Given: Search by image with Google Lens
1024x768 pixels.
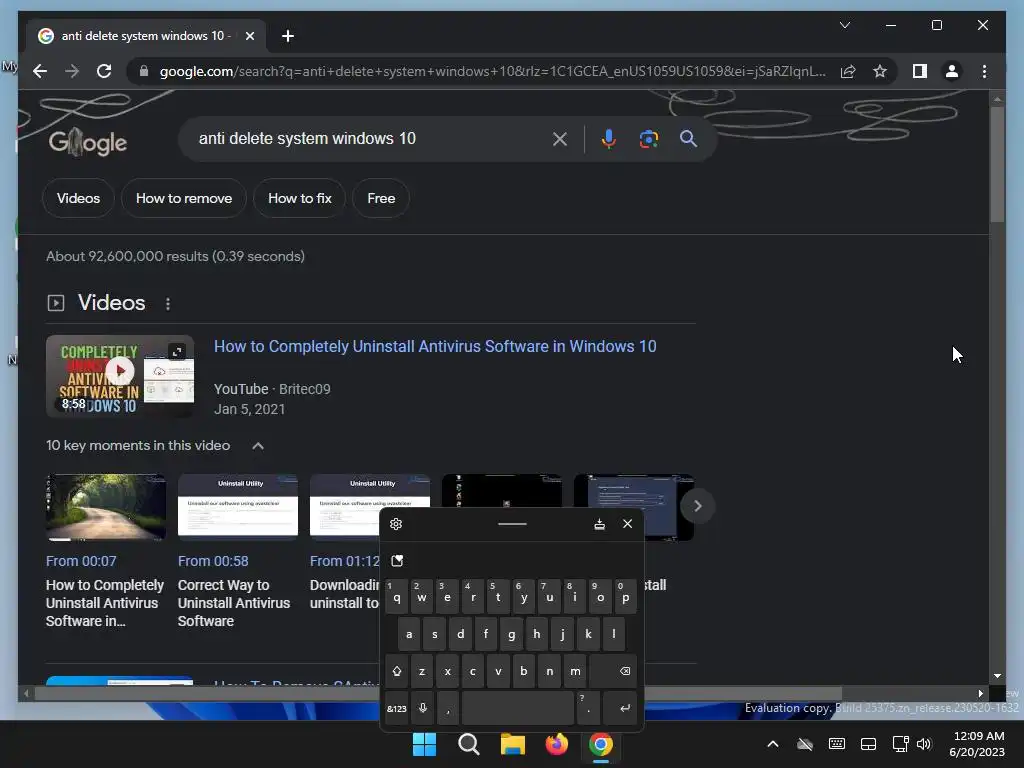Looking at the screenshot, I should [x=648, y=138].
